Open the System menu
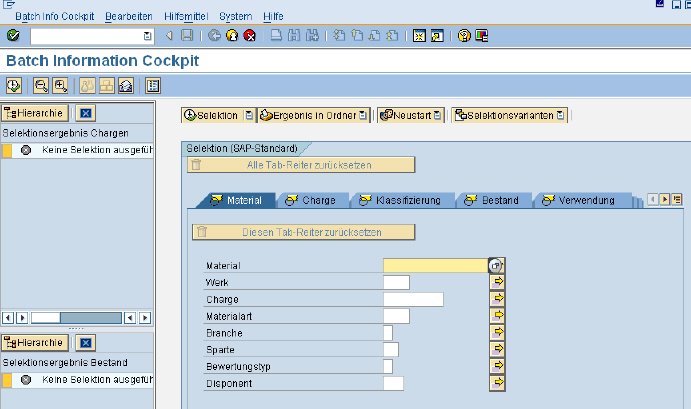Viewport: 691px width, 409px height. 236,16
